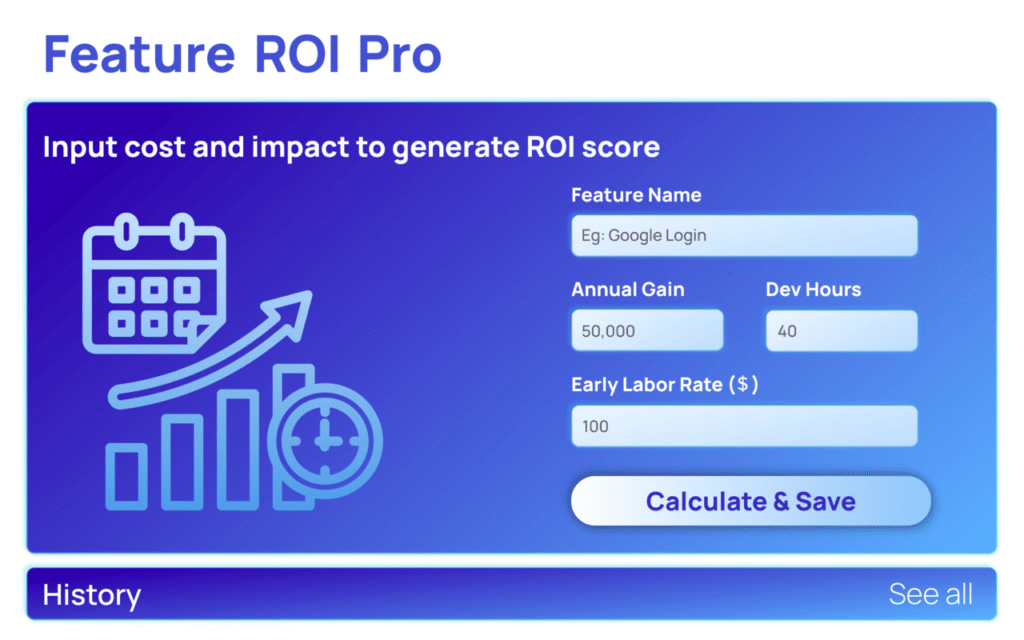The image size is (1024, 640).
Task: Click the Feature ROI Pro title
Action: [243, 54]
